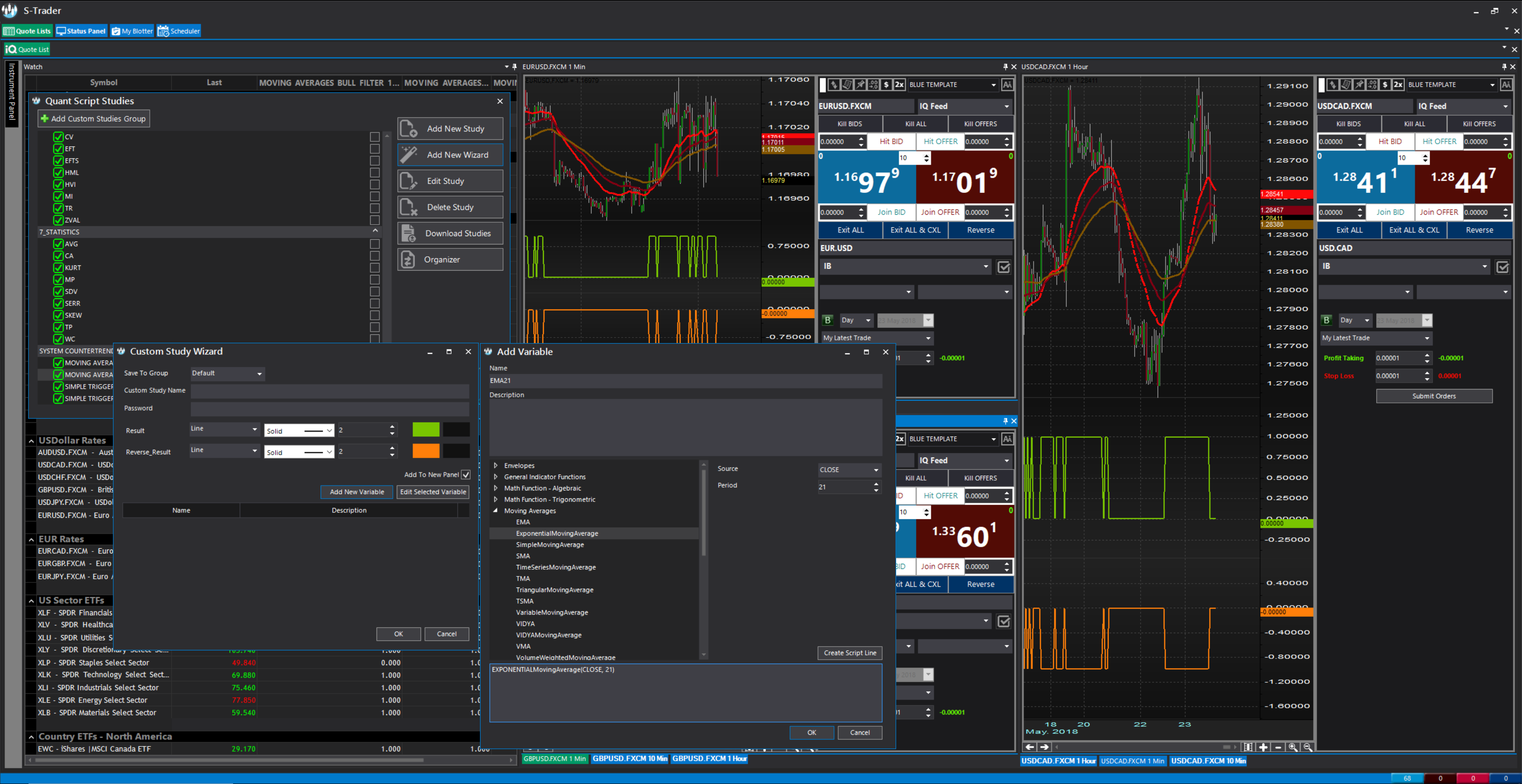
Task: Click magnifier zoom-in icon on USDCAD chart toolbar
Action: (1293, 747)
